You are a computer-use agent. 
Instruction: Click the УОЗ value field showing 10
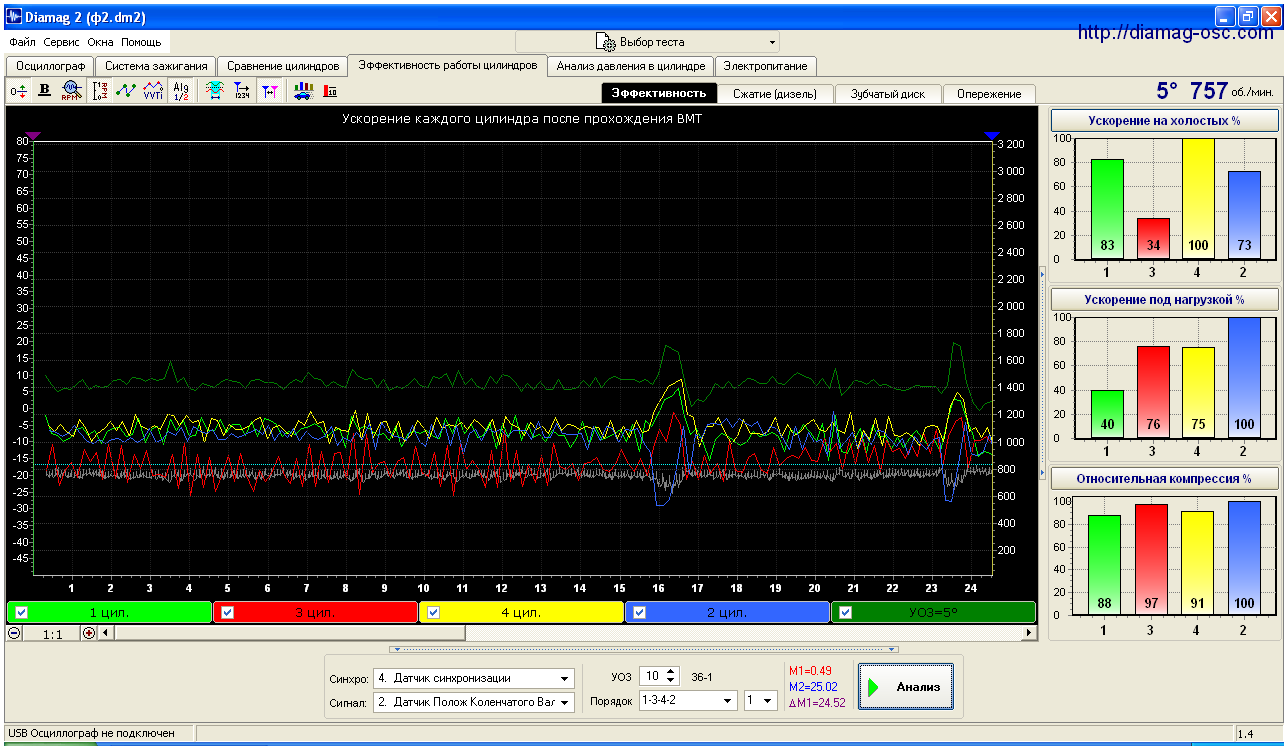point(652,677)
